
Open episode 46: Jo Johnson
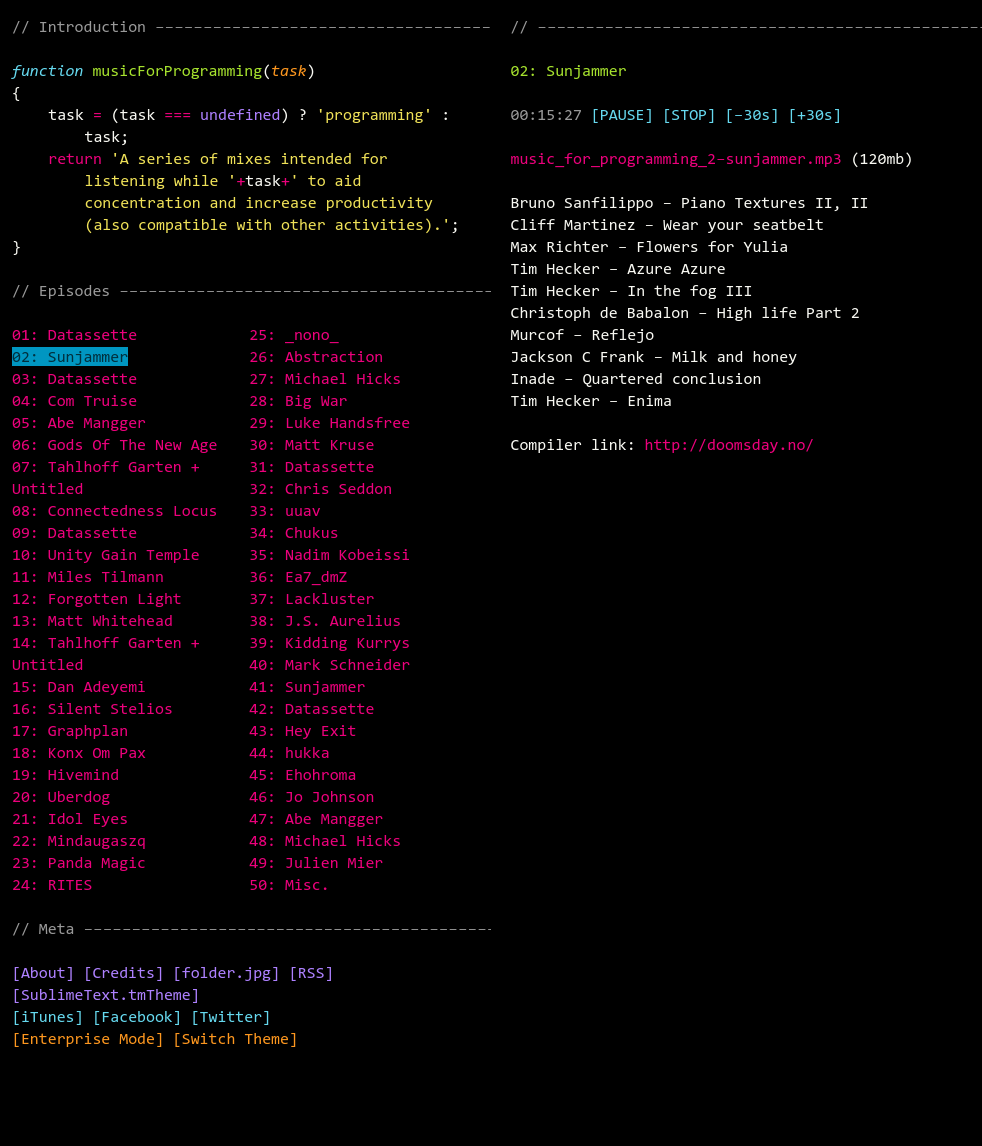312,797
